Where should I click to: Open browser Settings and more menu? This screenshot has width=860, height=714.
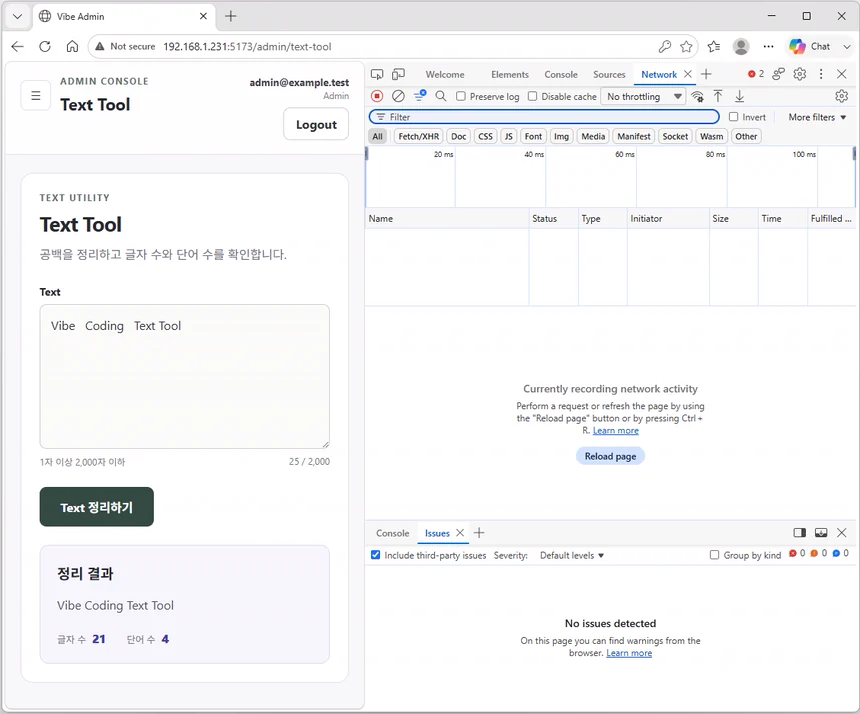coord(768,47)
